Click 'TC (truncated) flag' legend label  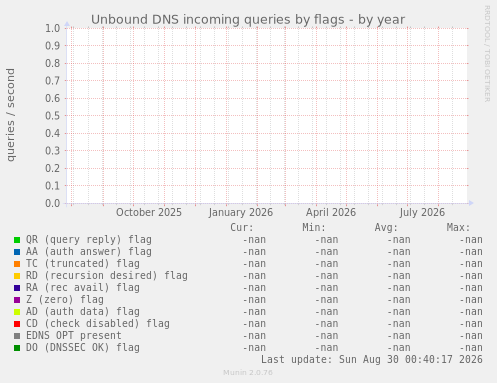pos(83,264)
